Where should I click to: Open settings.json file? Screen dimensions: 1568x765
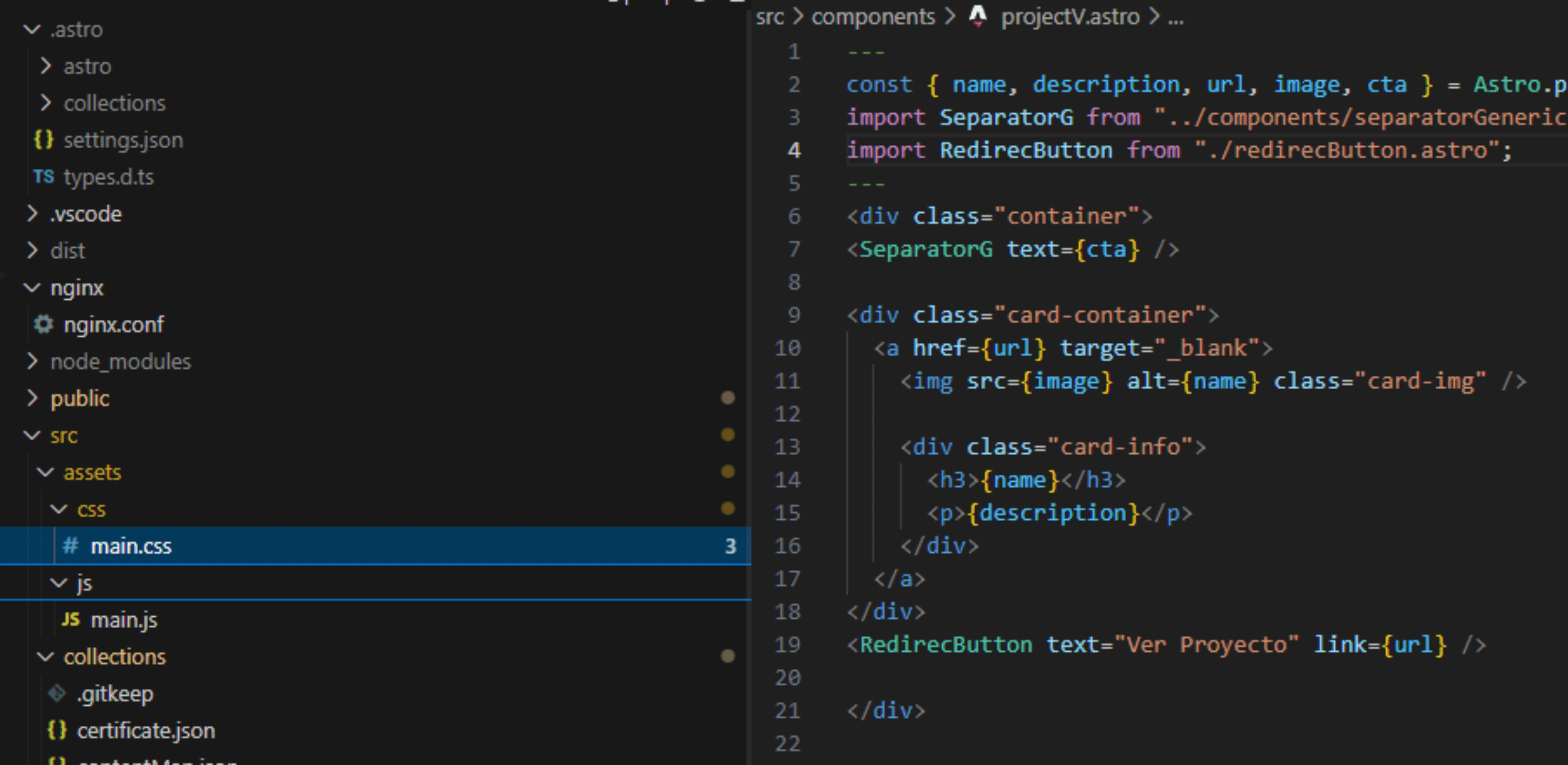(x=123, y=140)
